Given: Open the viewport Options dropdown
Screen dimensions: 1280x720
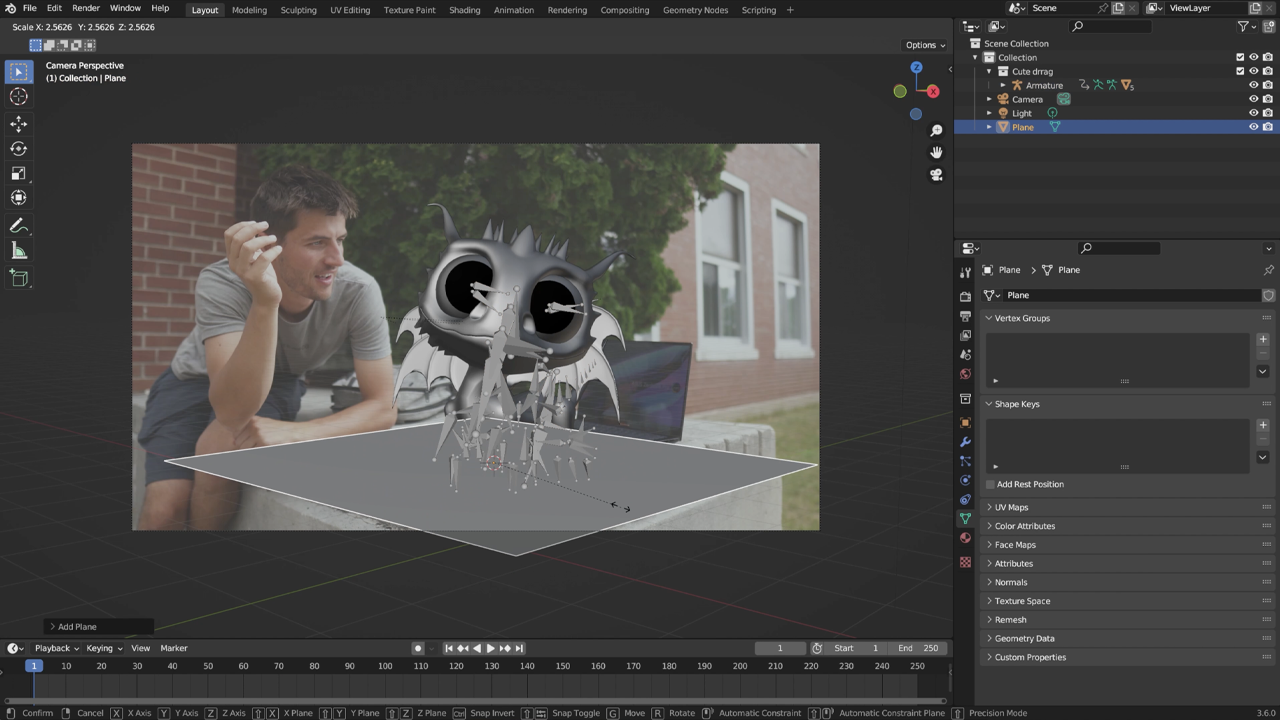Looking at the screenshot, I should tap(925, 45).
